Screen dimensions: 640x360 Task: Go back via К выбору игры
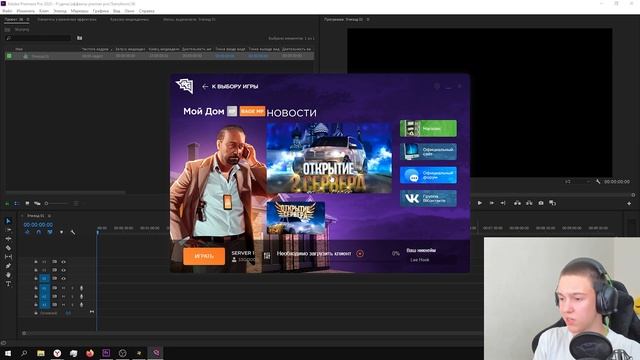click(x=230, y=87)
